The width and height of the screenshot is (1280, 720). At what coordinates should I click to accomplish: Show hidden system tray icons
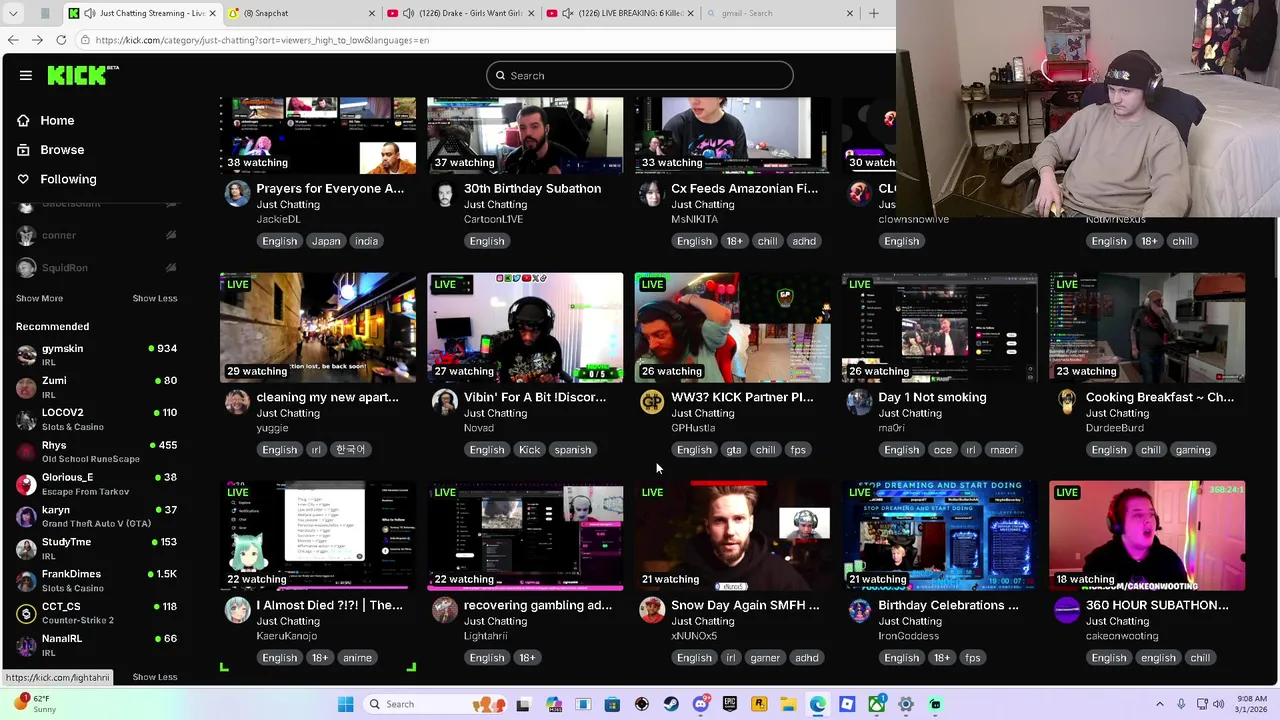[x=1160, y=704]
